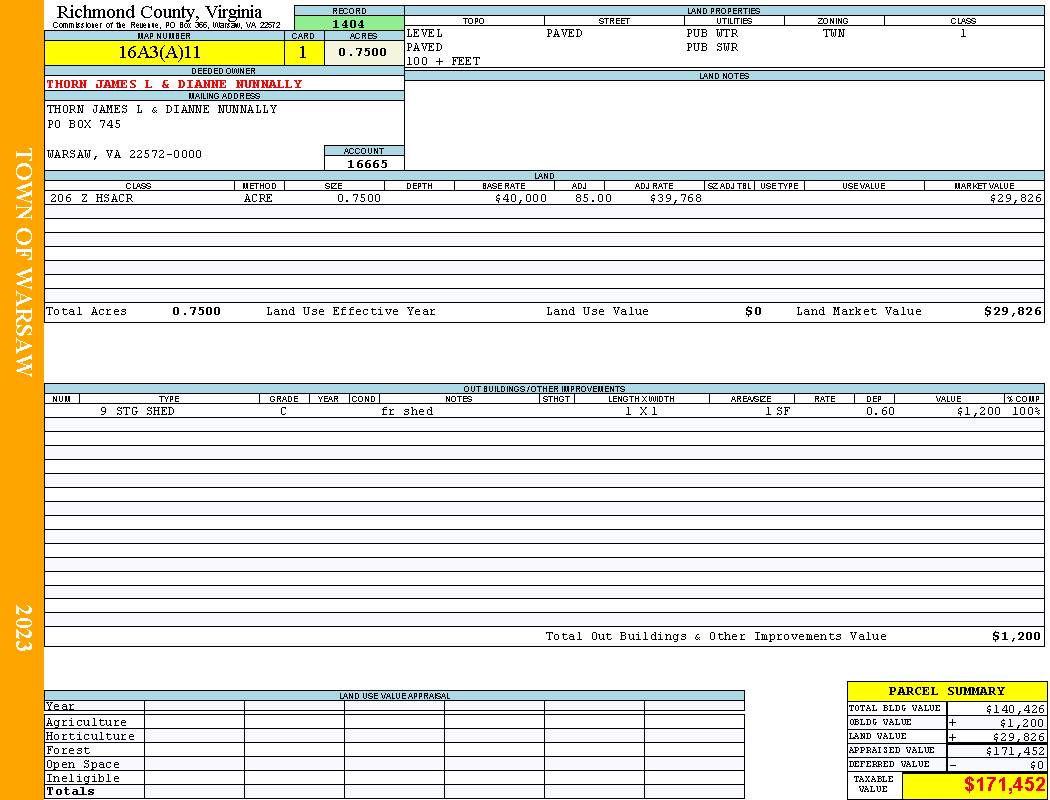1050x800 pixels.
Task: Click Totals row label in land use appraisal
Action: click(70, 791)
